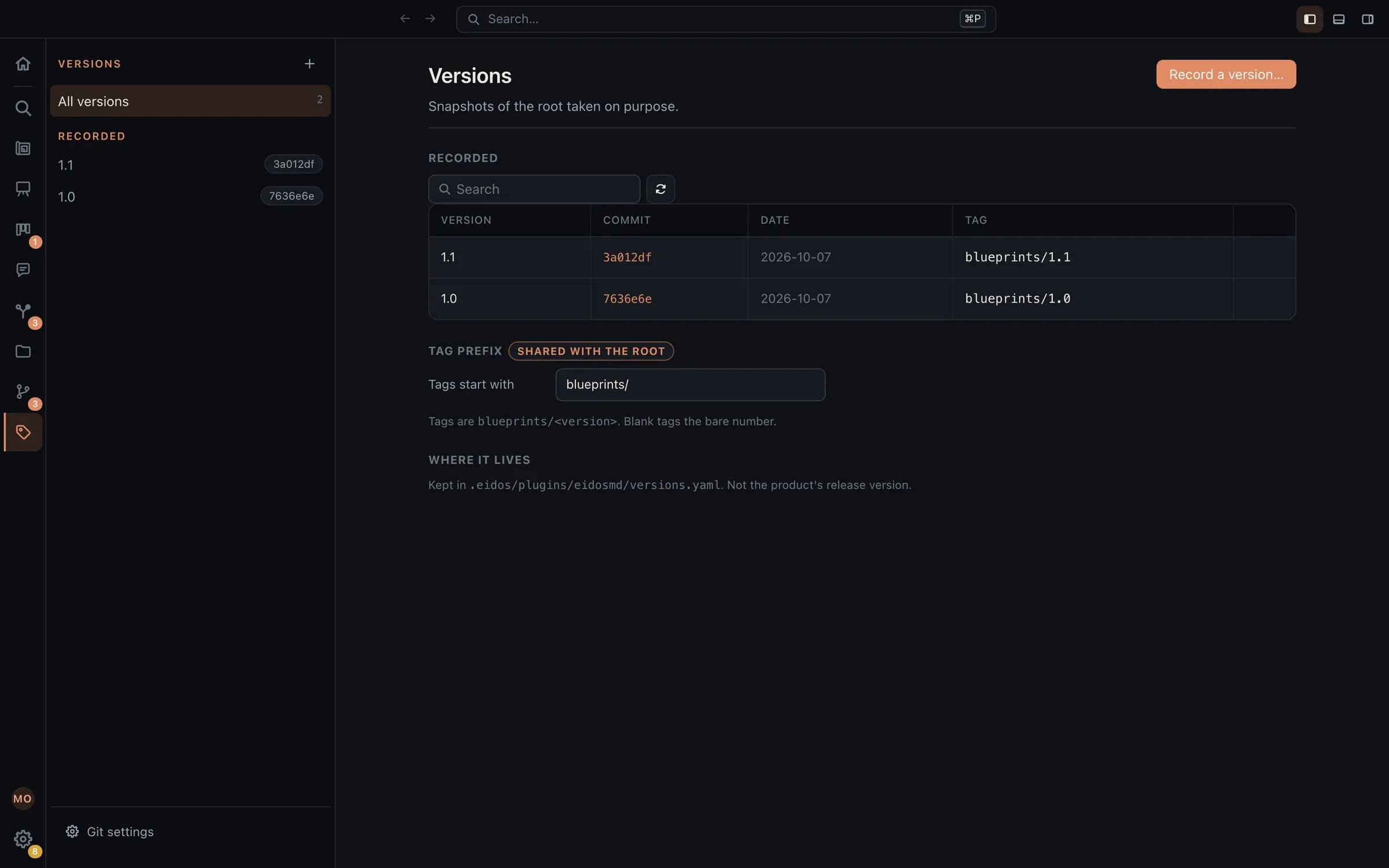Go back with the left arrow

[405, 19]
